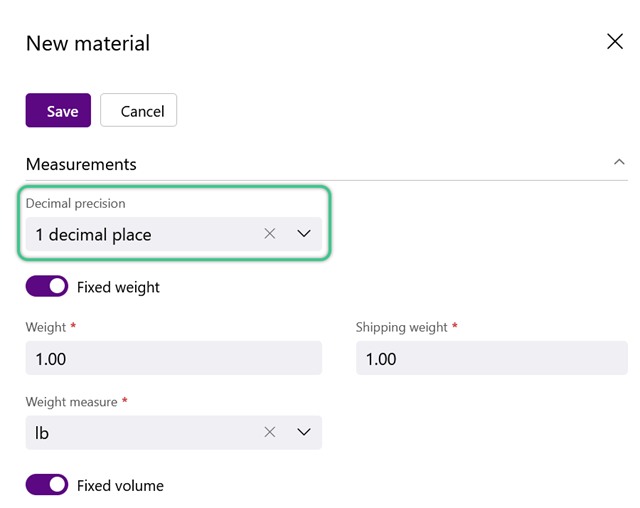Click the Weight measure field label
Image resolution: width=640 pixels, height=508 pixels.
(71, 402)
